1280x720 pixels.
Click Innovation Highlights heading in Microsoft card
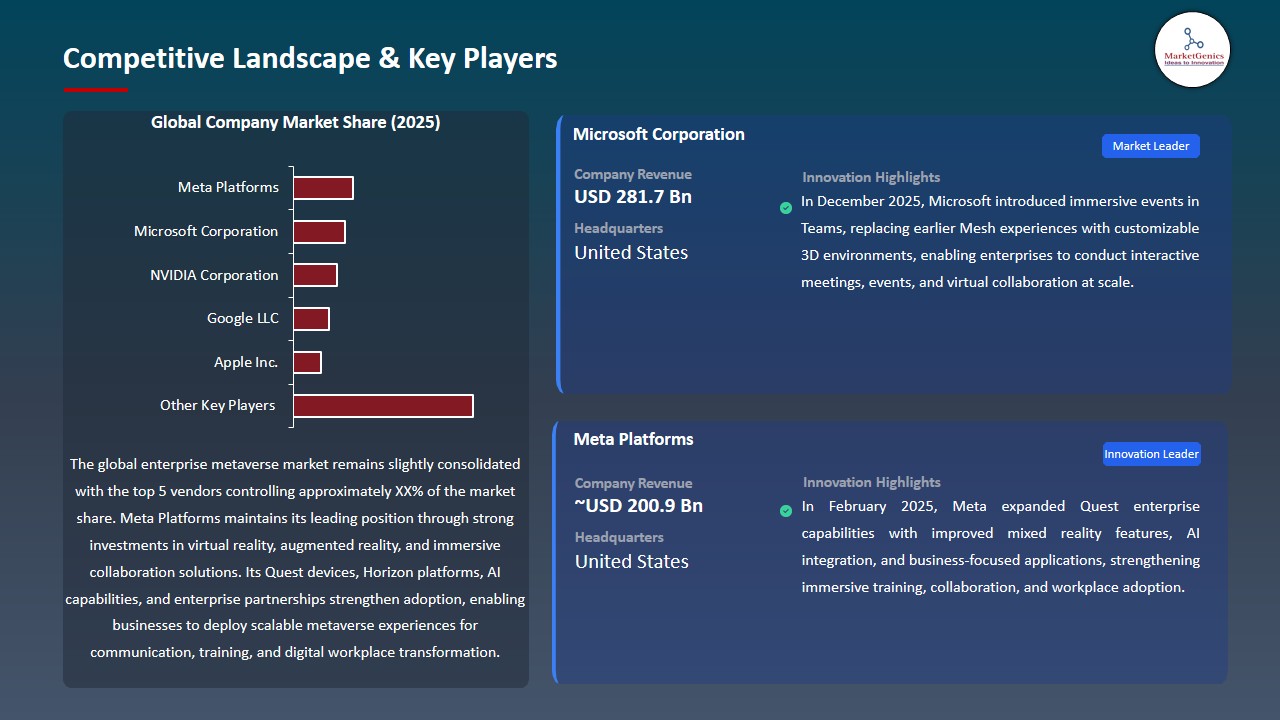click(871, 177)
